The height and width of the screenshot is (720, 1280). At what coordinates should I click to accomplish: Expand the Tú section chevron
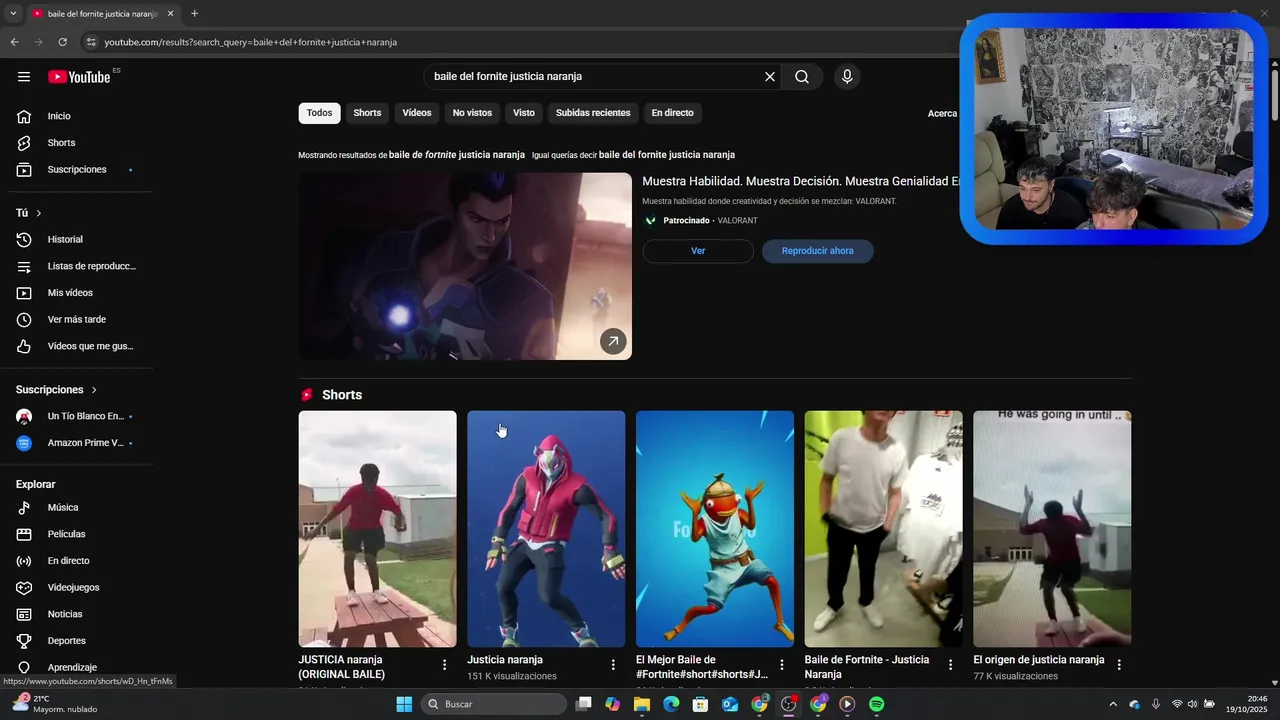pyautogui.click(x=39, y=213)
